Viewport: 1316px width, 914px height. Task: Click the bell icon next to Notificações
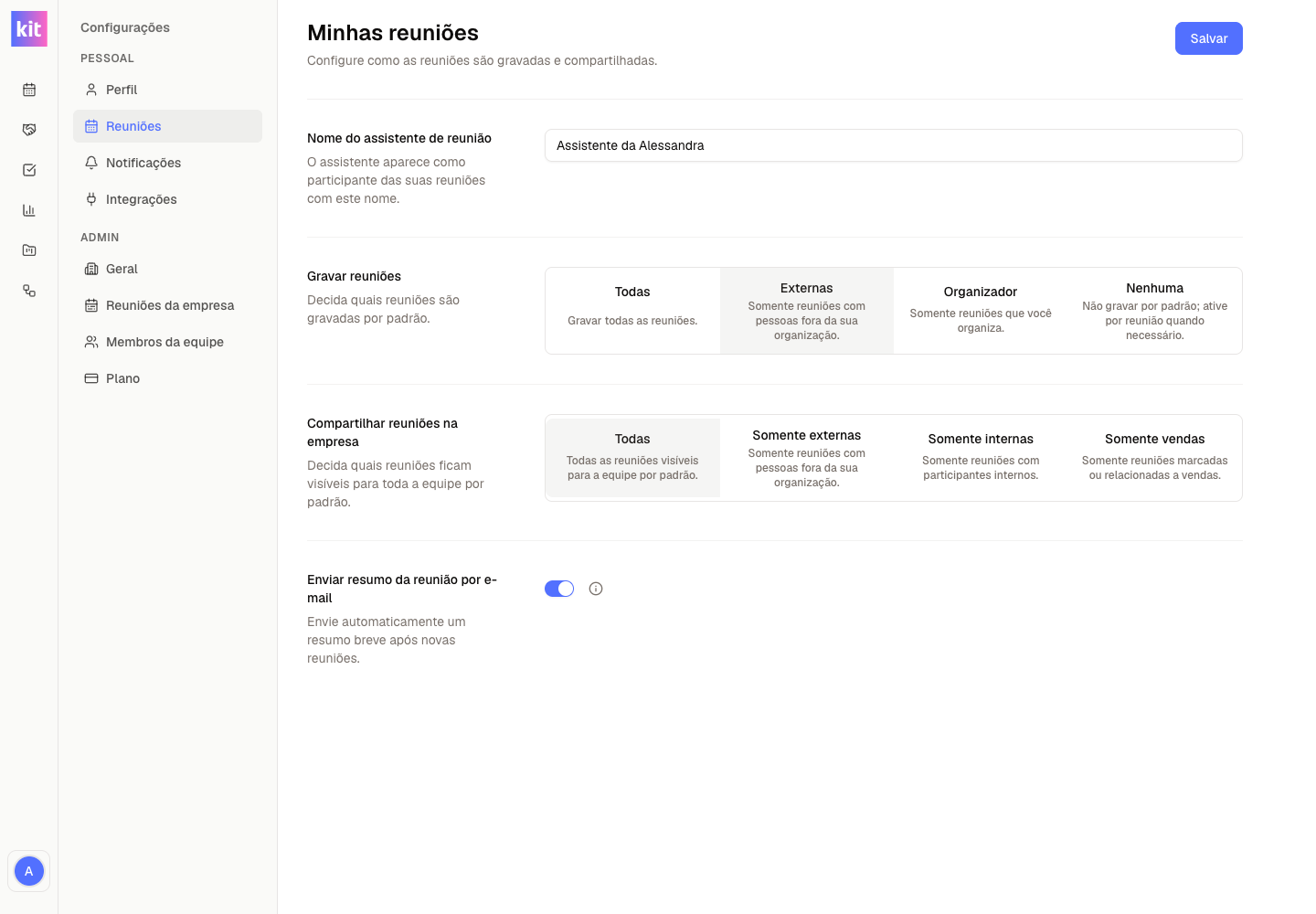point(91,163)
